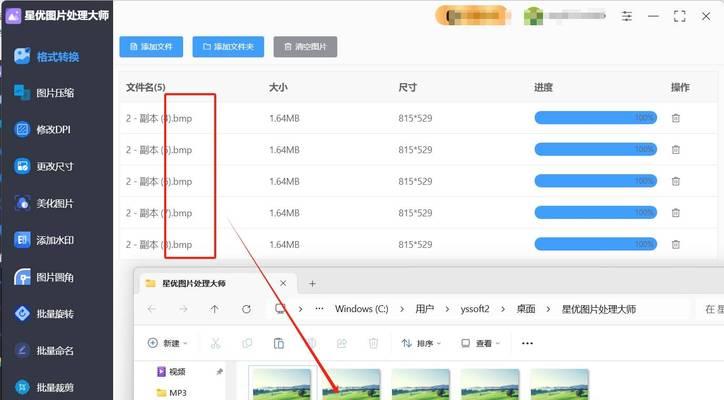Open the see-more ellipsis in Explorer toolbar

point(527,343)
